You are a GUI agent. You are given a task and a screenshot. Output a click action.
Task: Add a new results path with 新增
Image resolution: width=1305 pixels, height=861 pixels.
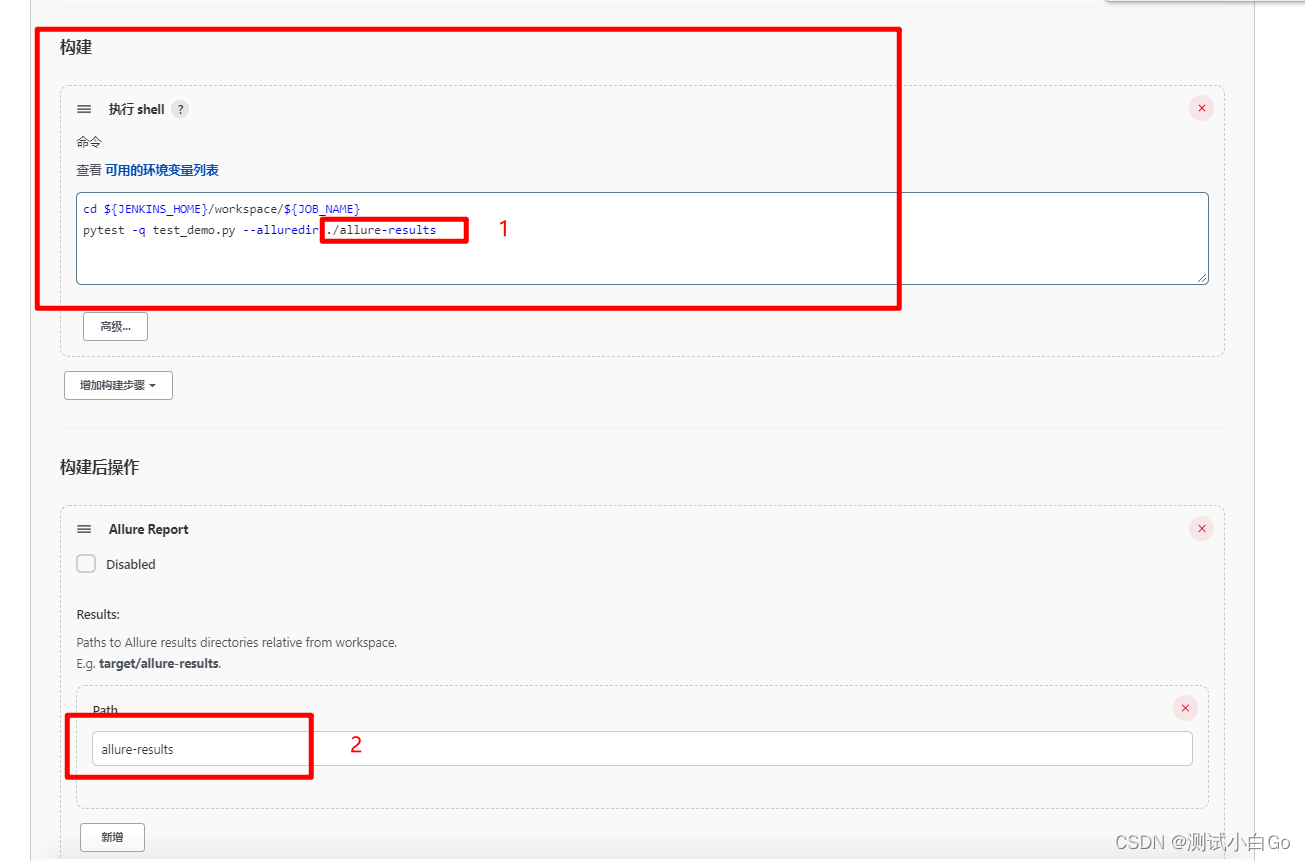[112, 837]
